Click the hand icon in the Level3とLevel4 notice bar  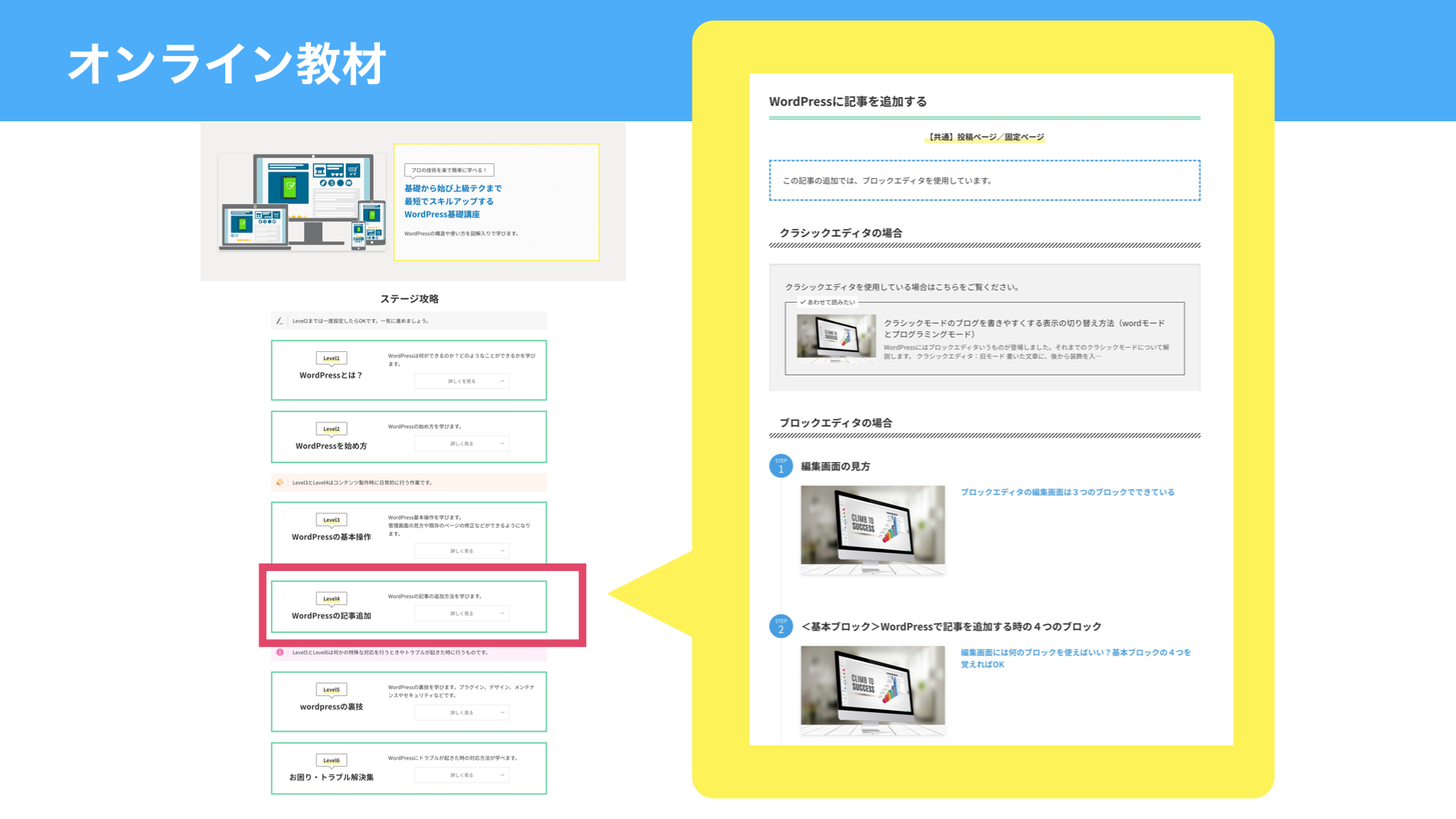pyautogui.click(x=280, y=482)
